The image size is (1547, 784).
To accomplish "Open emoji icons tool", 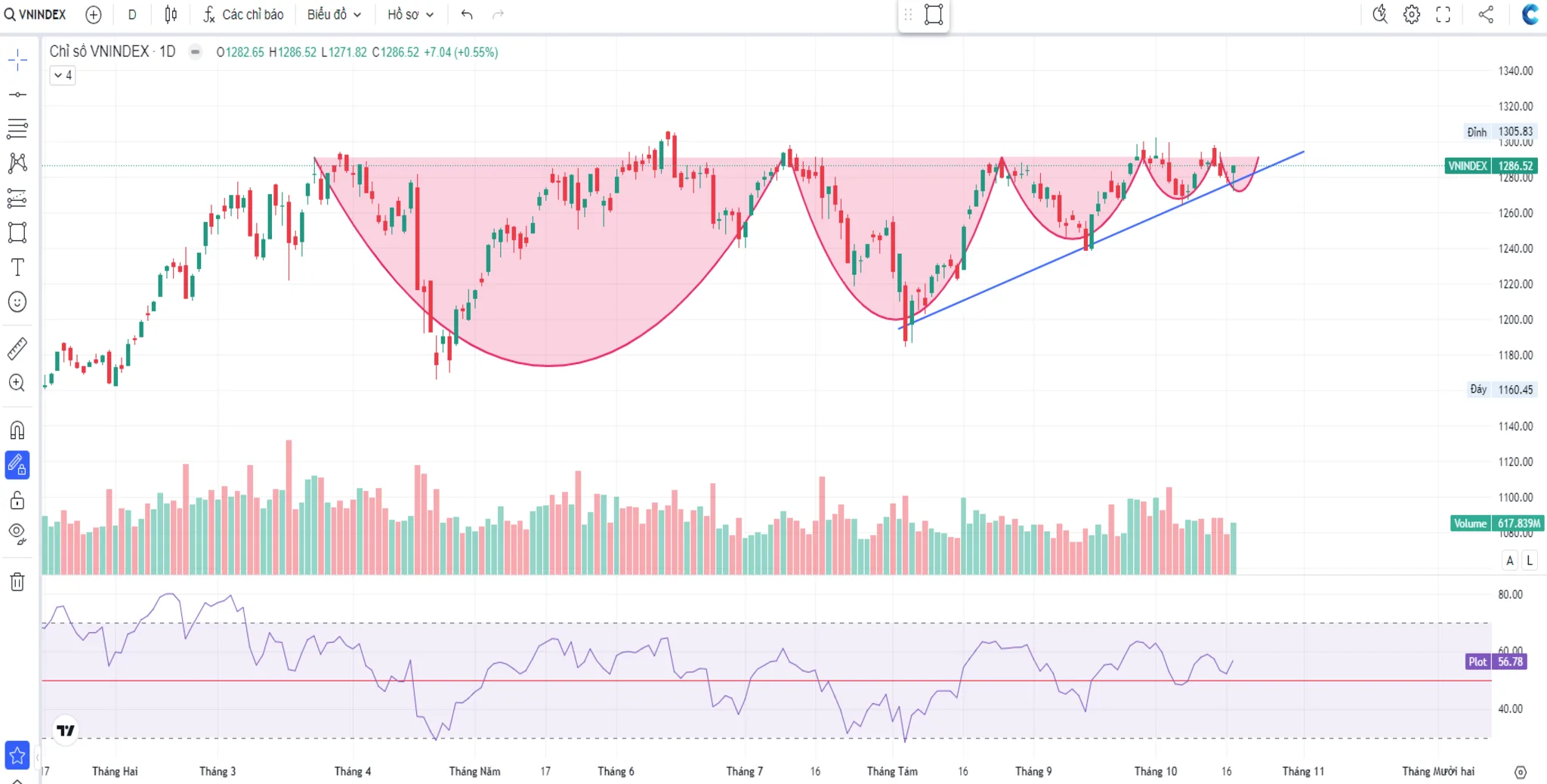I will click(17, 302).
